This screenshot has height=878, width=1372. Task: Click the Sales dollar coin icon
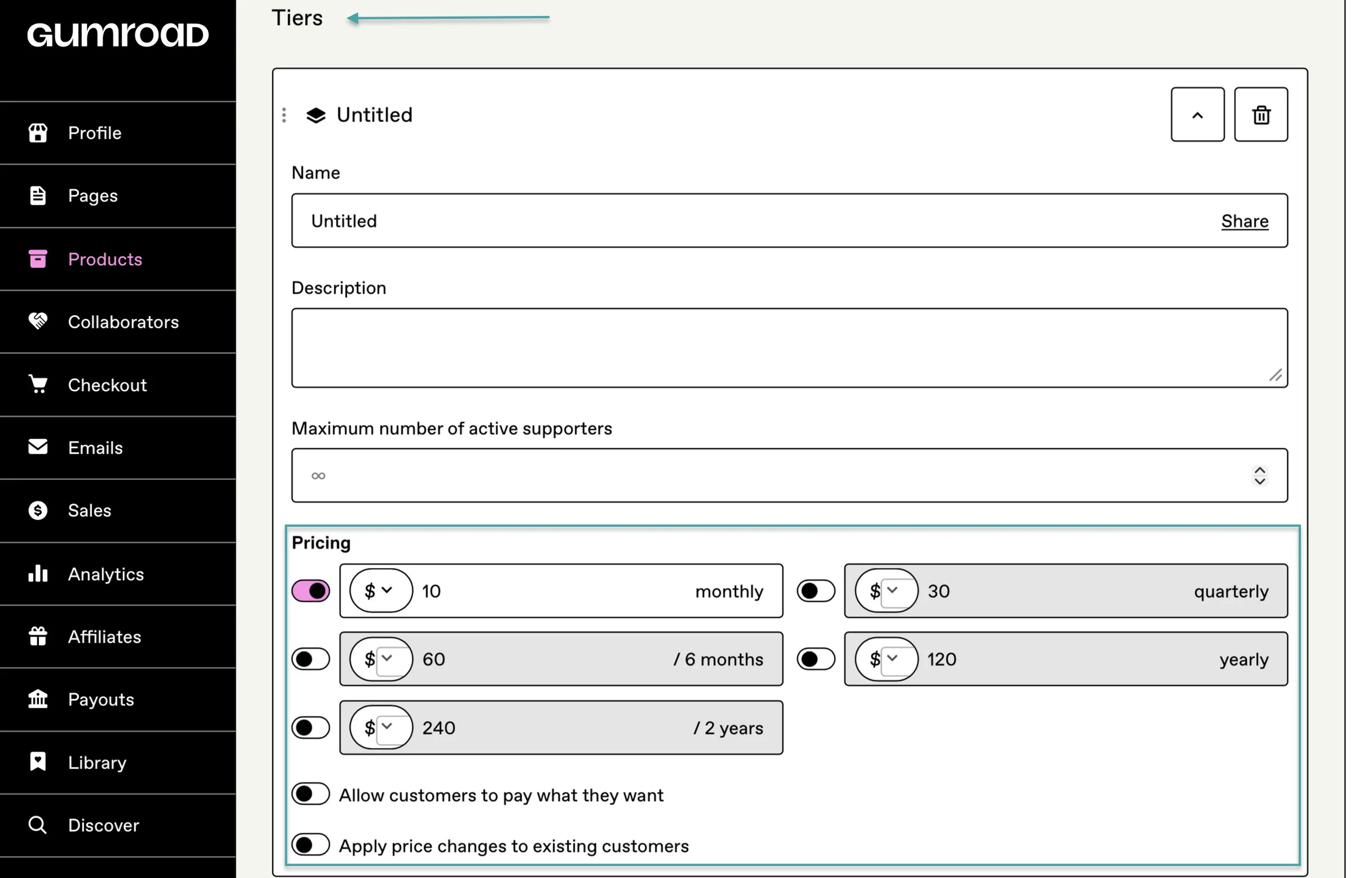tap(38, 510)
